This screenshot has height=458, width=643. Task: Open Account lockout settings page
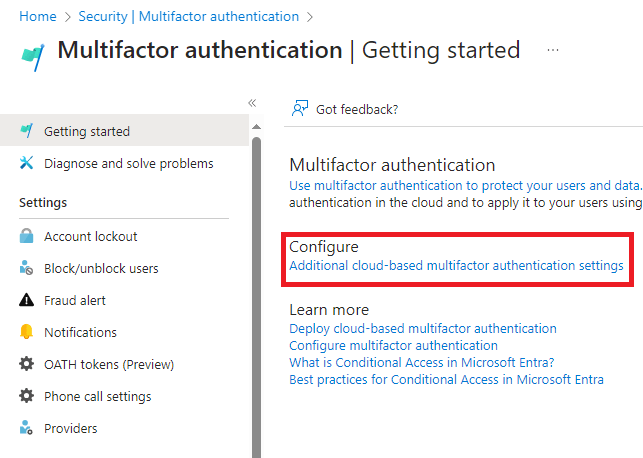click(91, 237)
